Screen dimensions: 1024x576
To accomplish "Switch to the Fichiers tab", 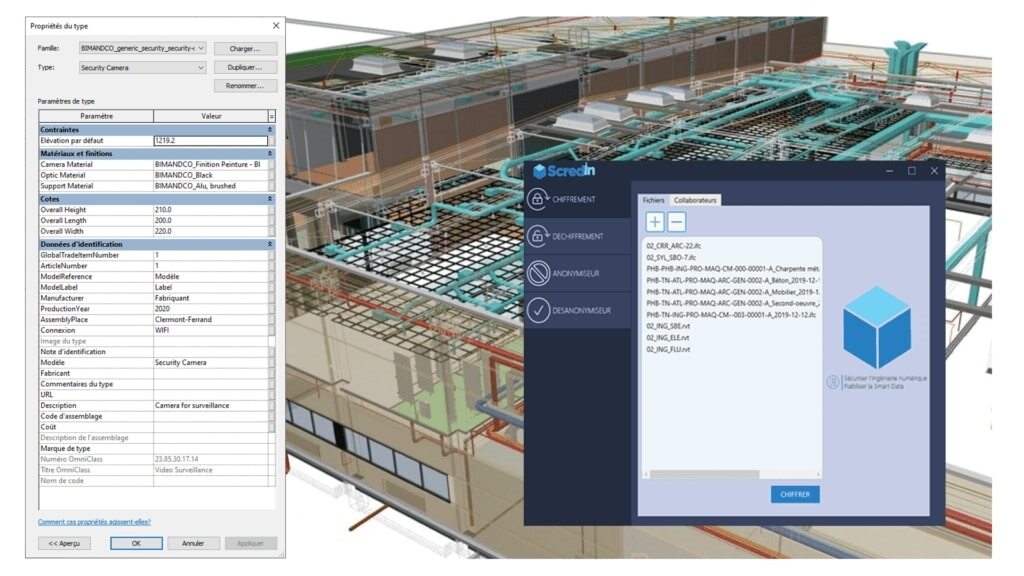I will click(653, 200).
